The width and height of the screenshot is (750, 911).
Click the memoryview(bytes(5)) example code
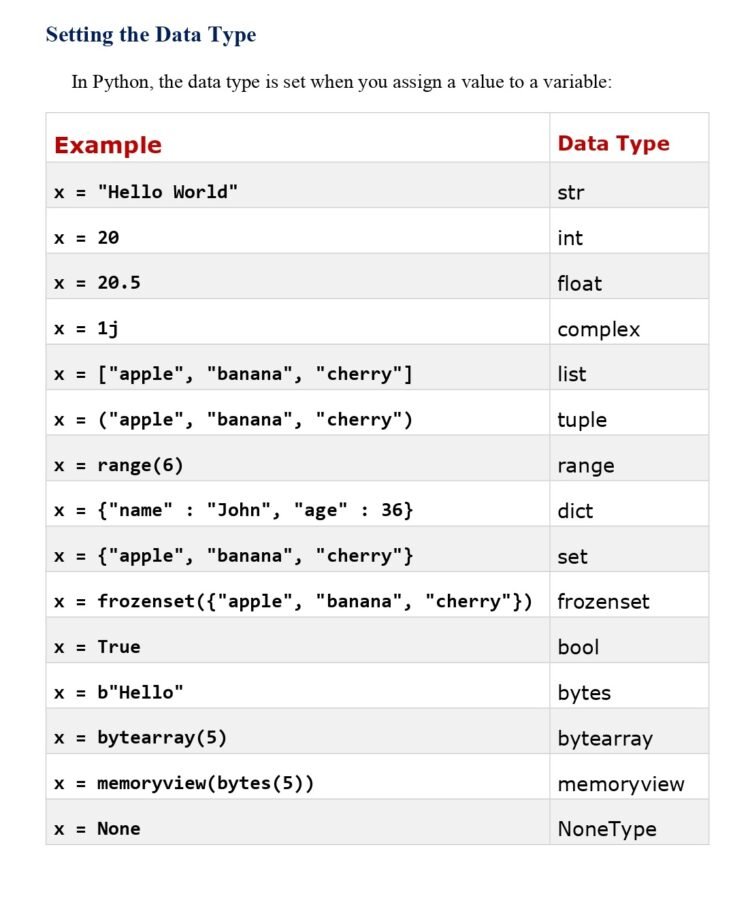click(x=184, y=783)
